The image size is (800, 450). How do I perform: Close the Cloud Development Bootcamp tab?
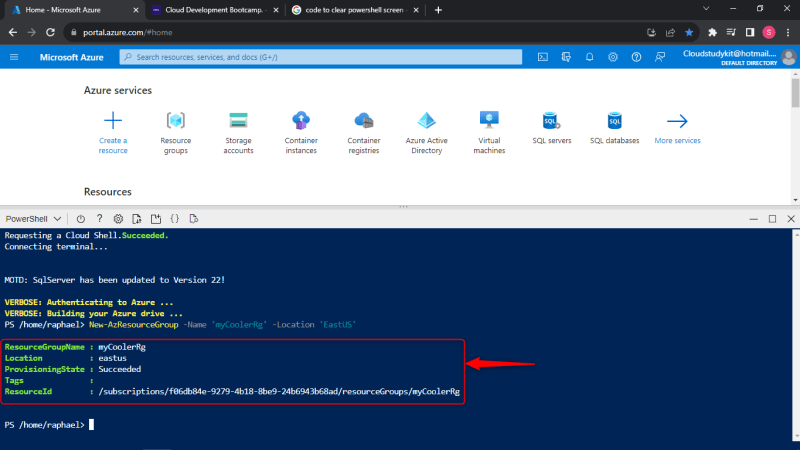pos(276,10)
